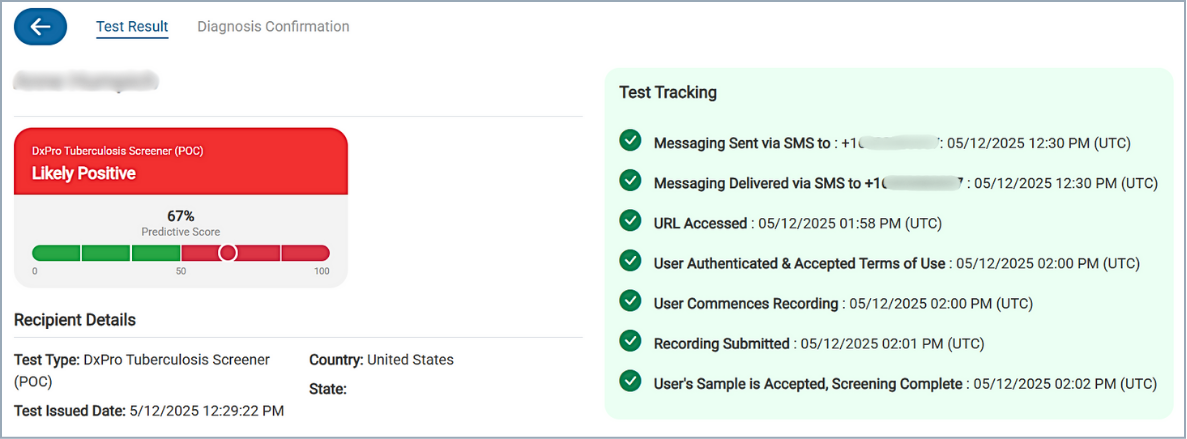Click the Messaging Sent via SMS entry text

(x=893, y=143)
